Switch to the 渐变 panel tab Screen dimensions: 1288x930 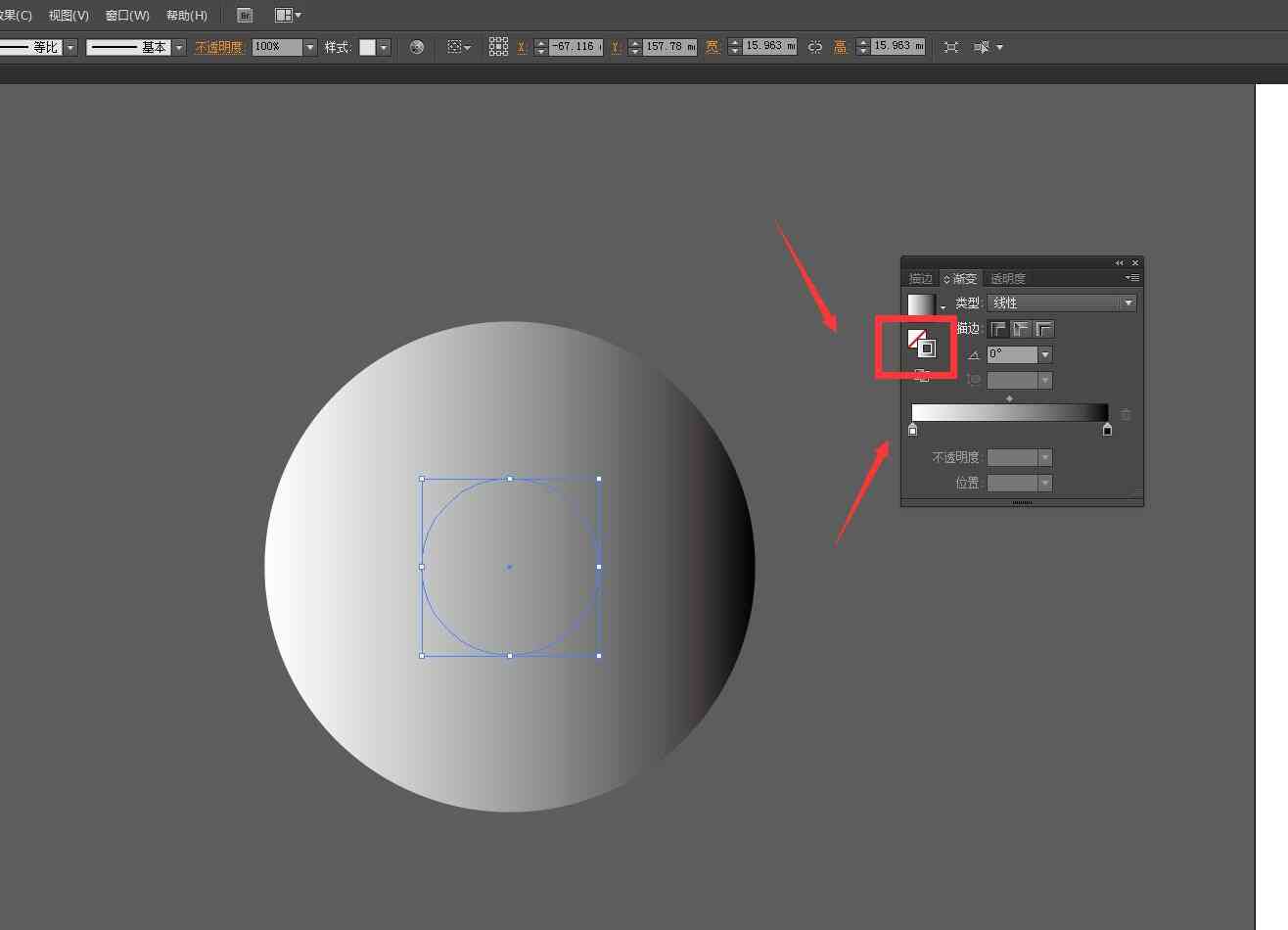(x=960, y=279)
